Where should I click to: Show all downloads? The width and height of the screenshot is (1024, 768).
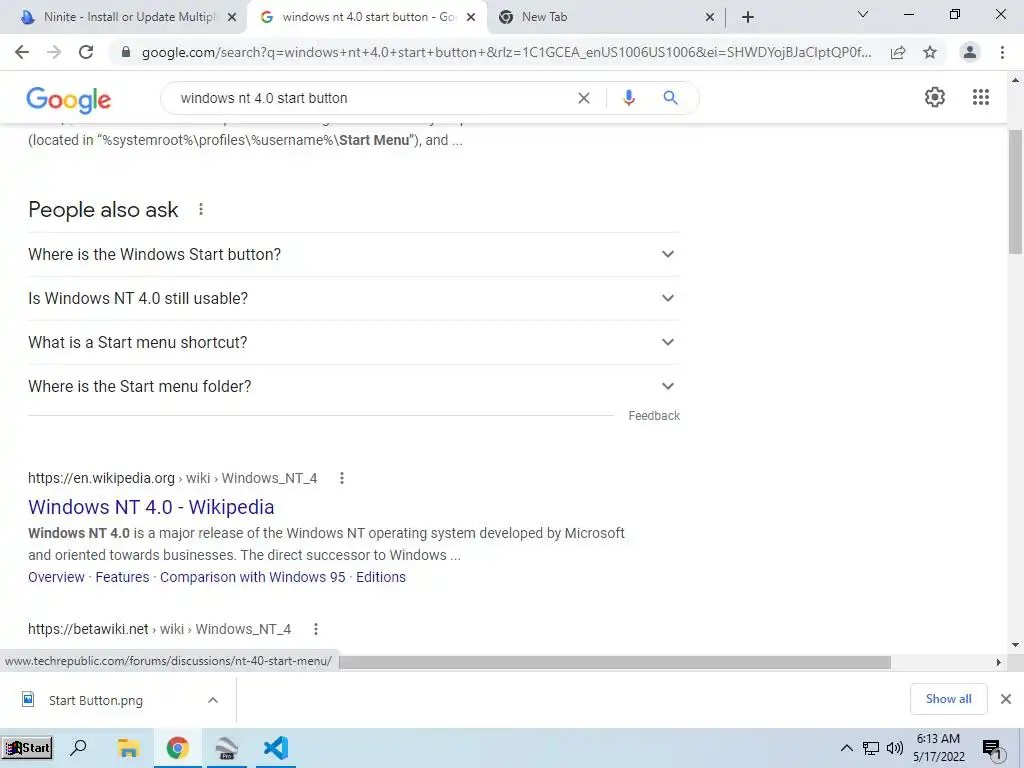[948, 699]
